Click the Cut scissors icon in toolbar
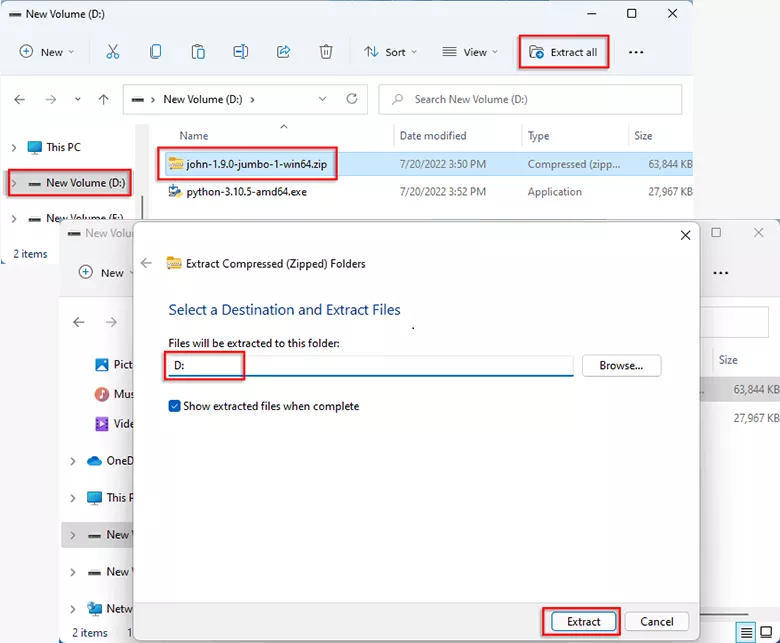The height and width of the screenshot is (643, 780). point(113,52)
